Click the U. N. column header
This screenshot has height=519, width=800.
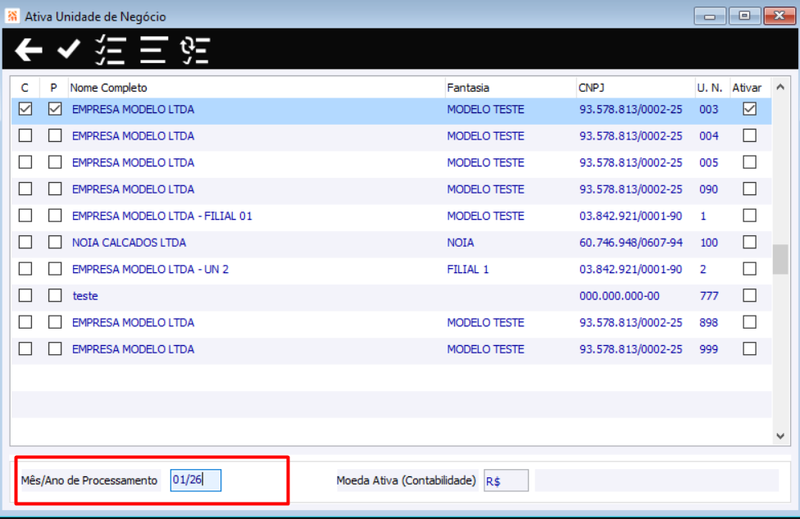[712, 88]
